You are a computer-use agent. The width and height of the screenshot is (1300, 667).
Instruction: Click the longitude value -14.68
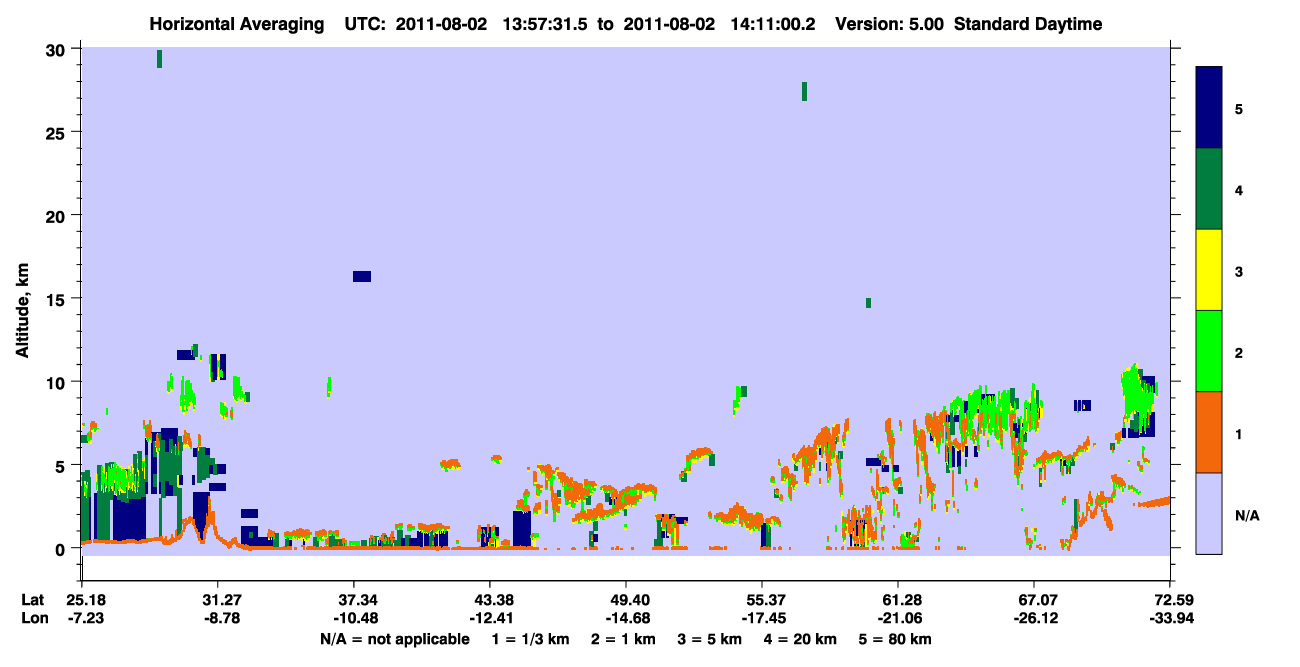(x=626, y=619)
